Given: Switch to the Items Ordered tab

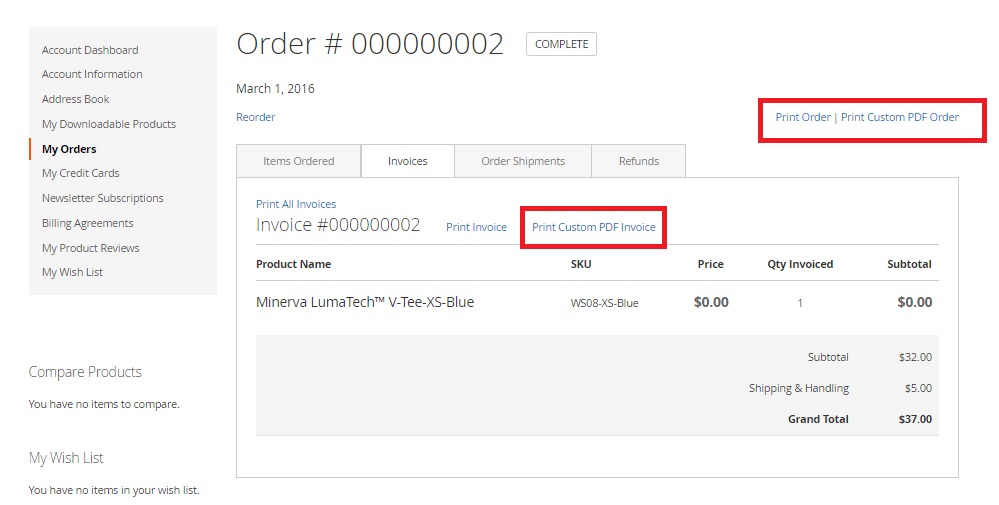Looking at the screenshot, I should 299,161.
